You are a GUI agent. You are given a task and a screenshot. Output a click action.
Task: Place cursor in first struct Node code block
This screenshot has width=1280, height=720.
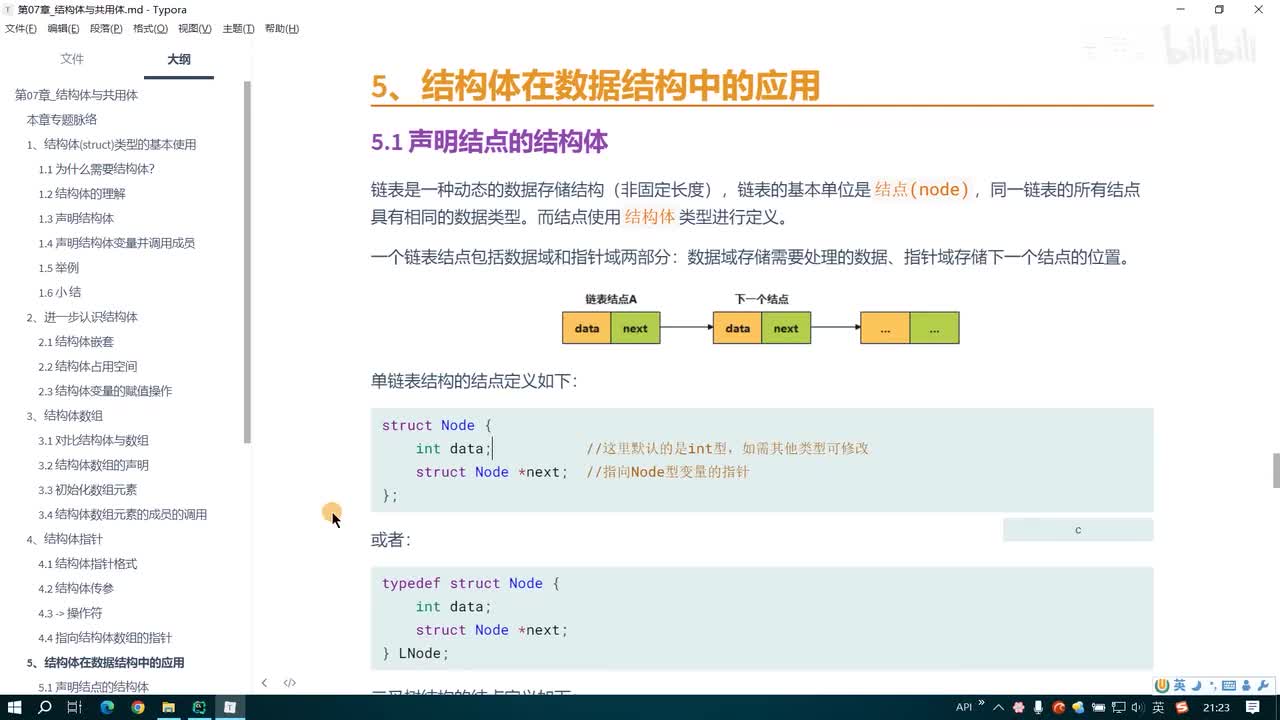tap(762, 460)
